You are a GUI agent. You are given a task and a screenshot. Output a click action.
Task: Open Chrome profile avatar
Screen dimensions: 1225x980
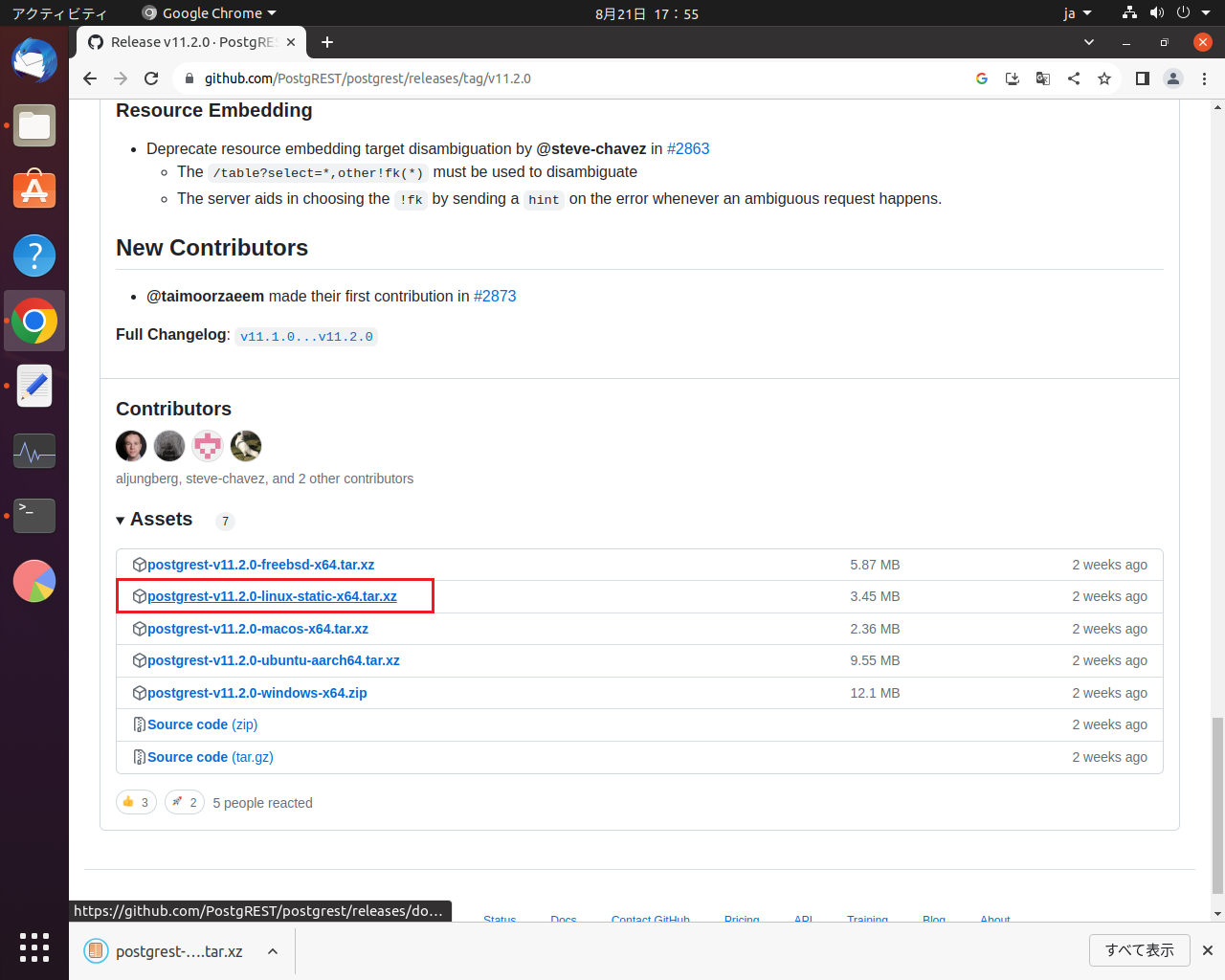[1173, 78]
